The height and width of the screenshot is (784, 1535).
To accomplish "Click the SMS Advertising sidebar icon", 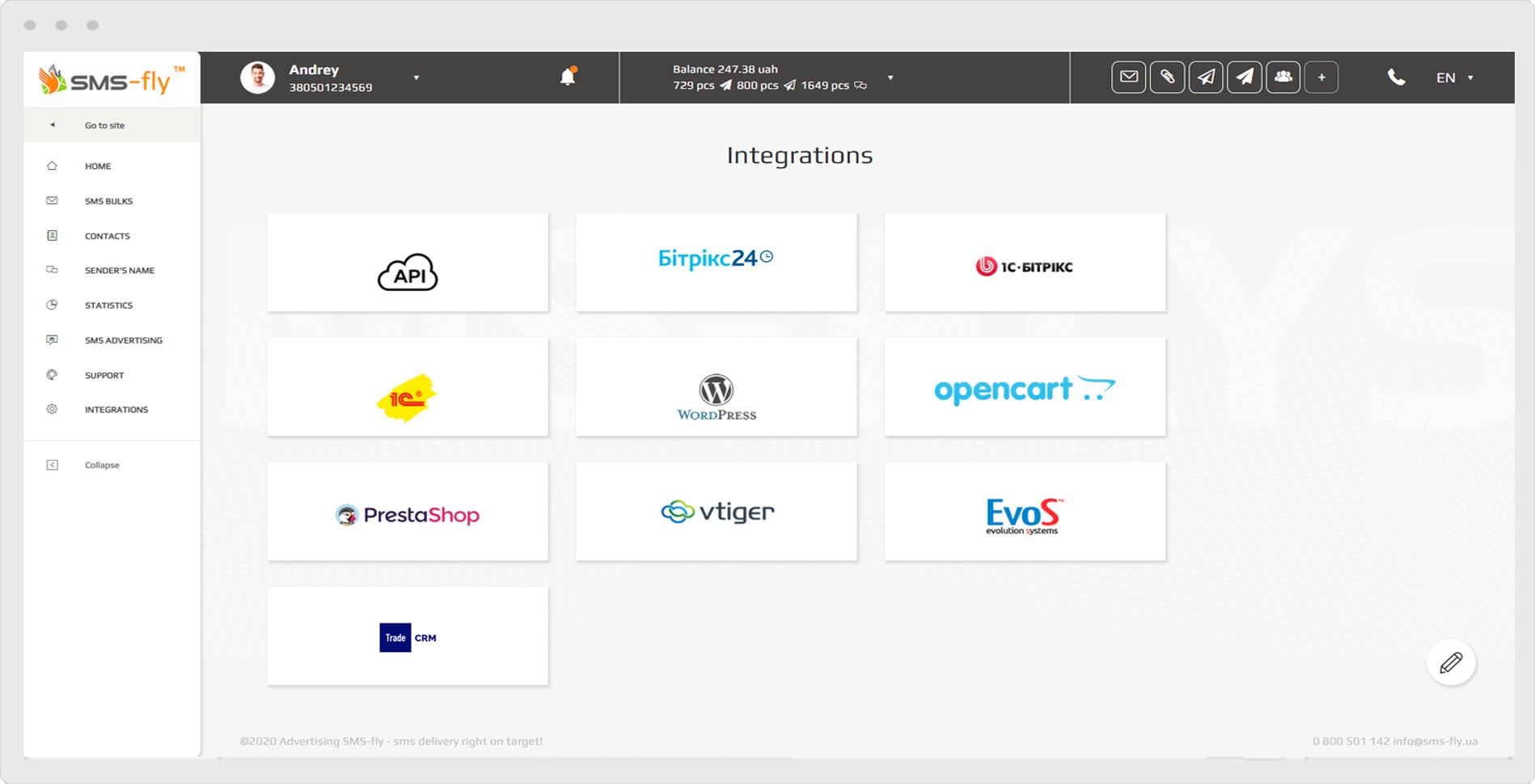I will pyautogui.click(x=52, y=339).
